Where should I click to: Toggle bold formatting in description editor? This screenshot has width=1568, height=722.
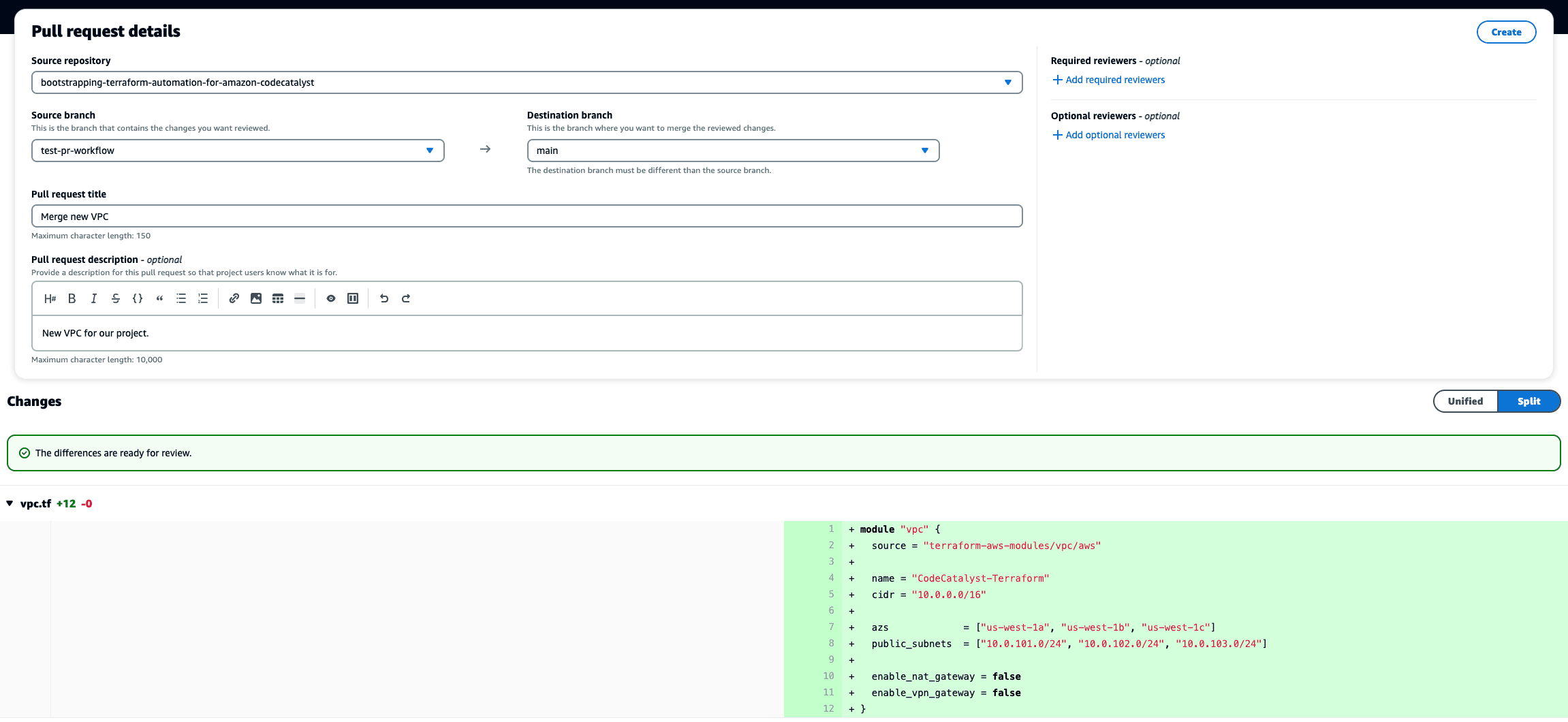[x=72, y=298]
